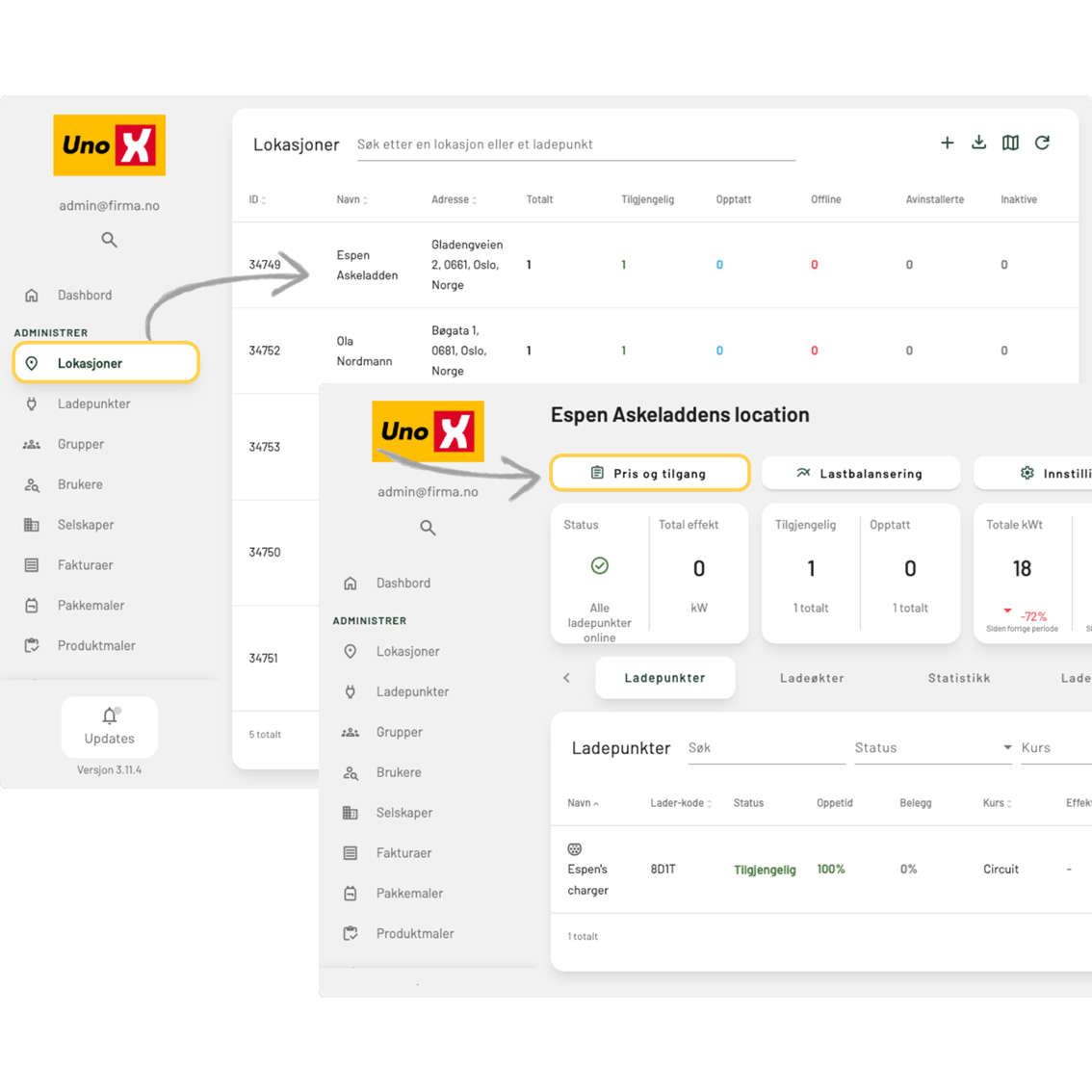Open the map view icon
1092x1092 pixels.
point(1010,143)
